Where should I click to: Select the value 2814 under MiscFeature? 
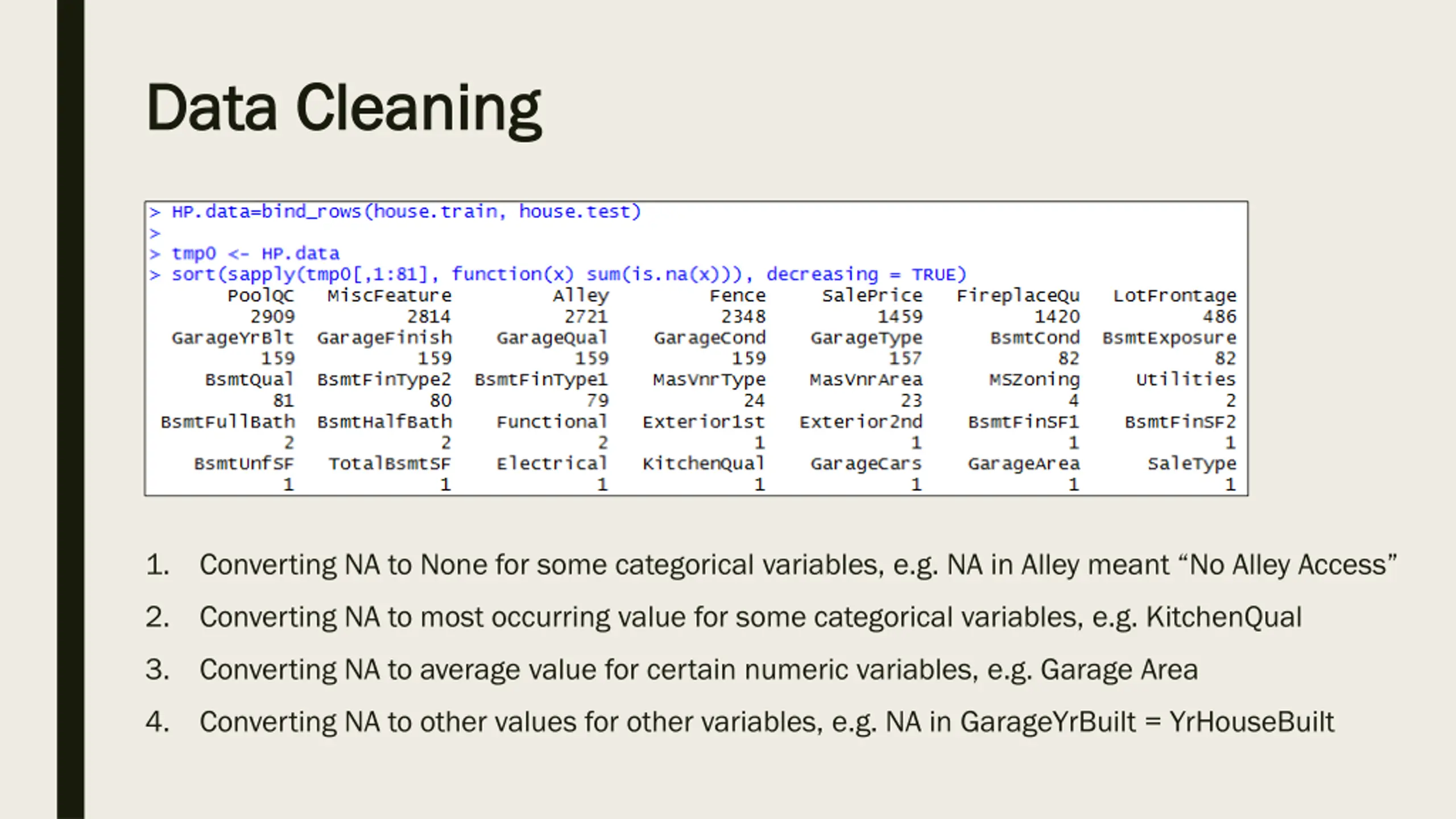pos(429,317)
